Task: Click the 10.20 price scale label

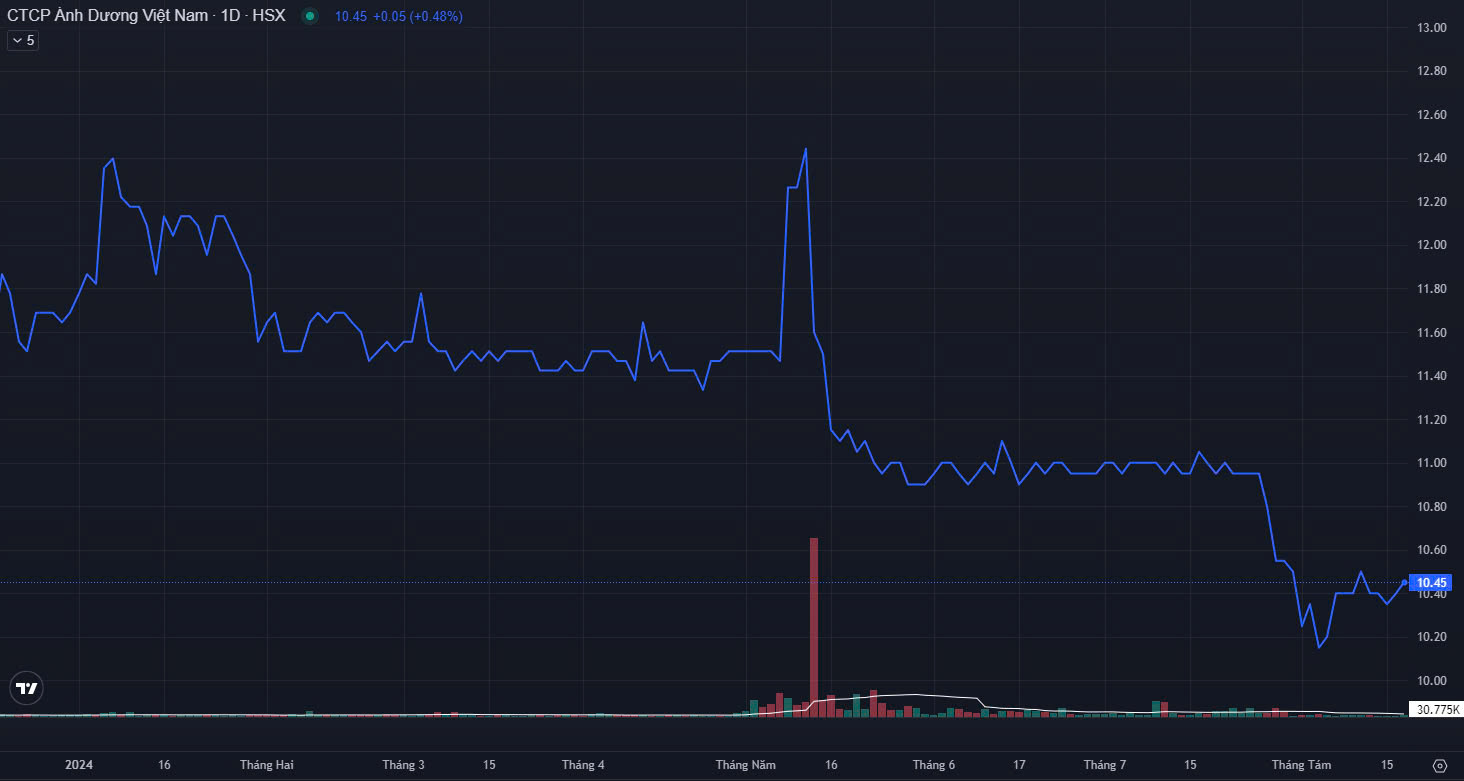Action: pyautogui.click(x=1433, y=637)
